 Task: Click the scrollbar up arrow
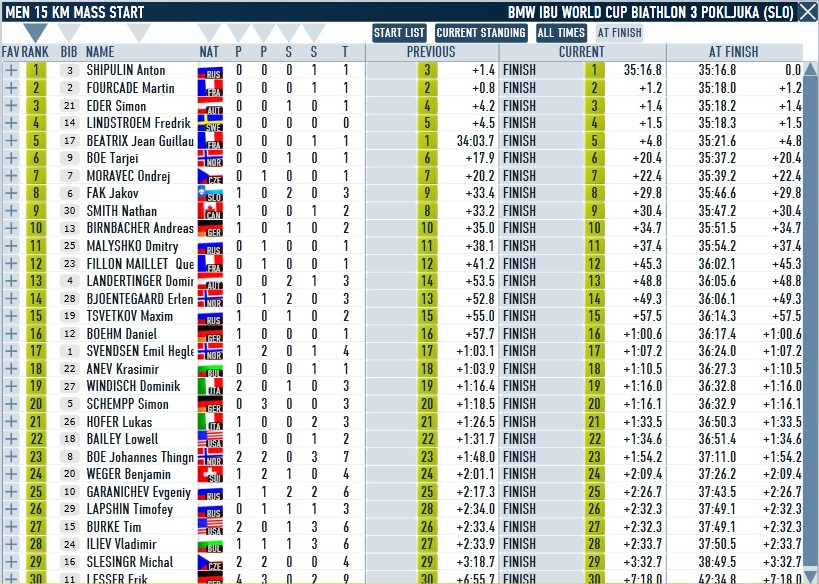pos(811,69)
